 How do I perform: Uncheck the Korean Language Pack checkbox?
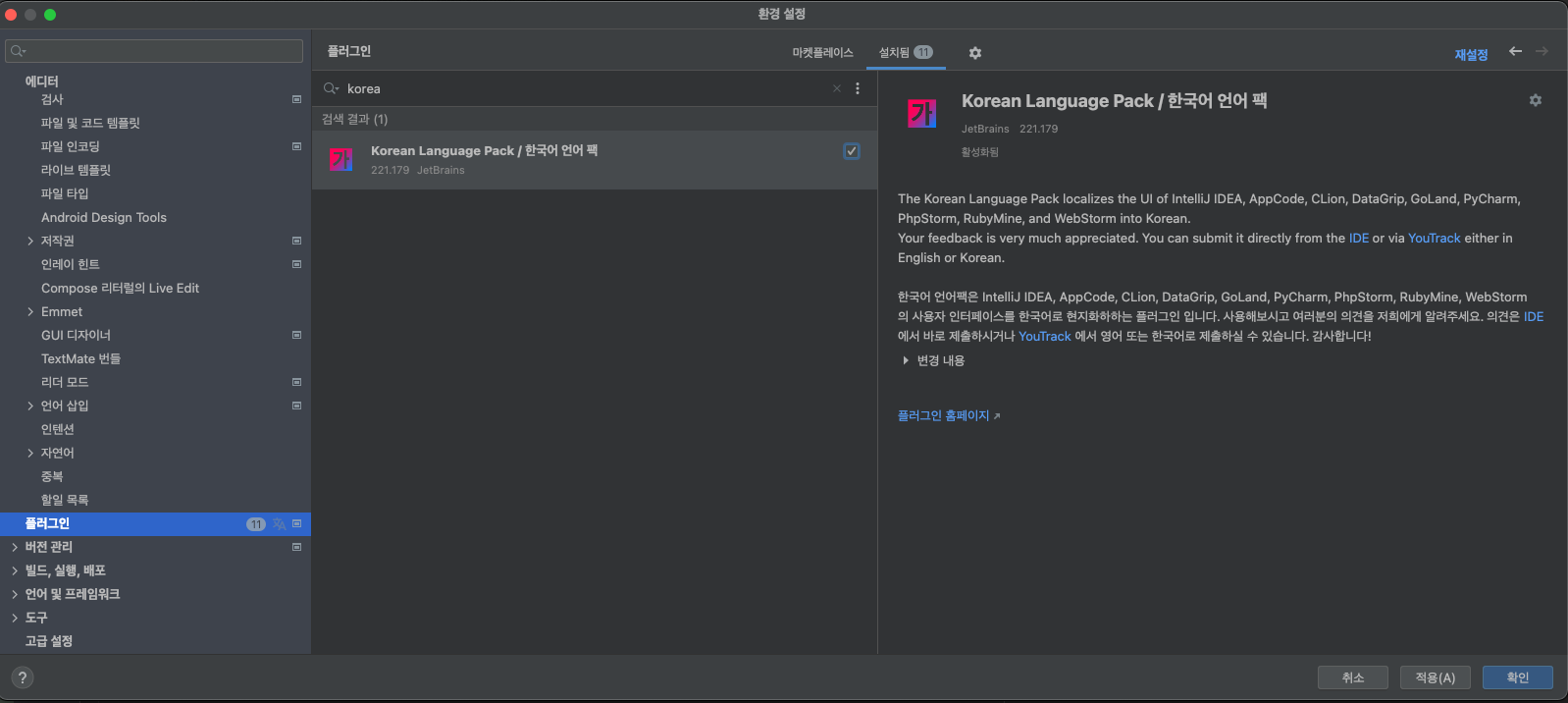point(852,151)
